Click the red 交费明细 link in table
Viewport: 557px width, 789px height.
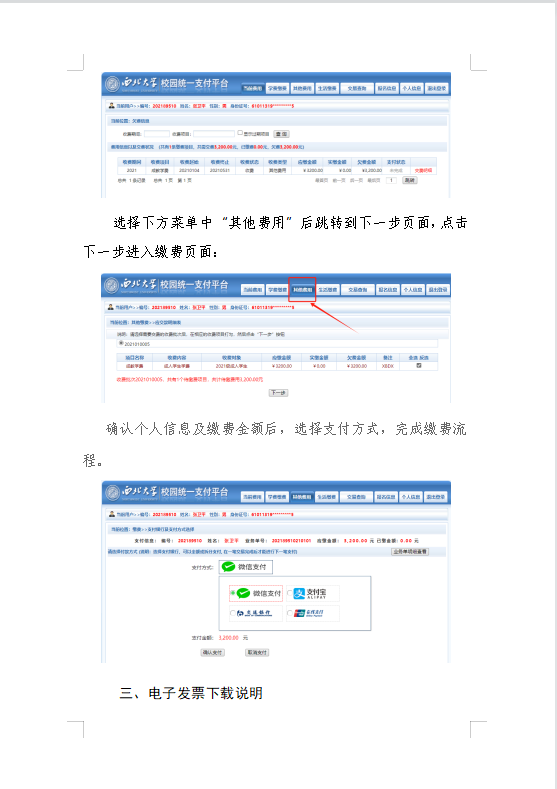(x=423, y=171)
